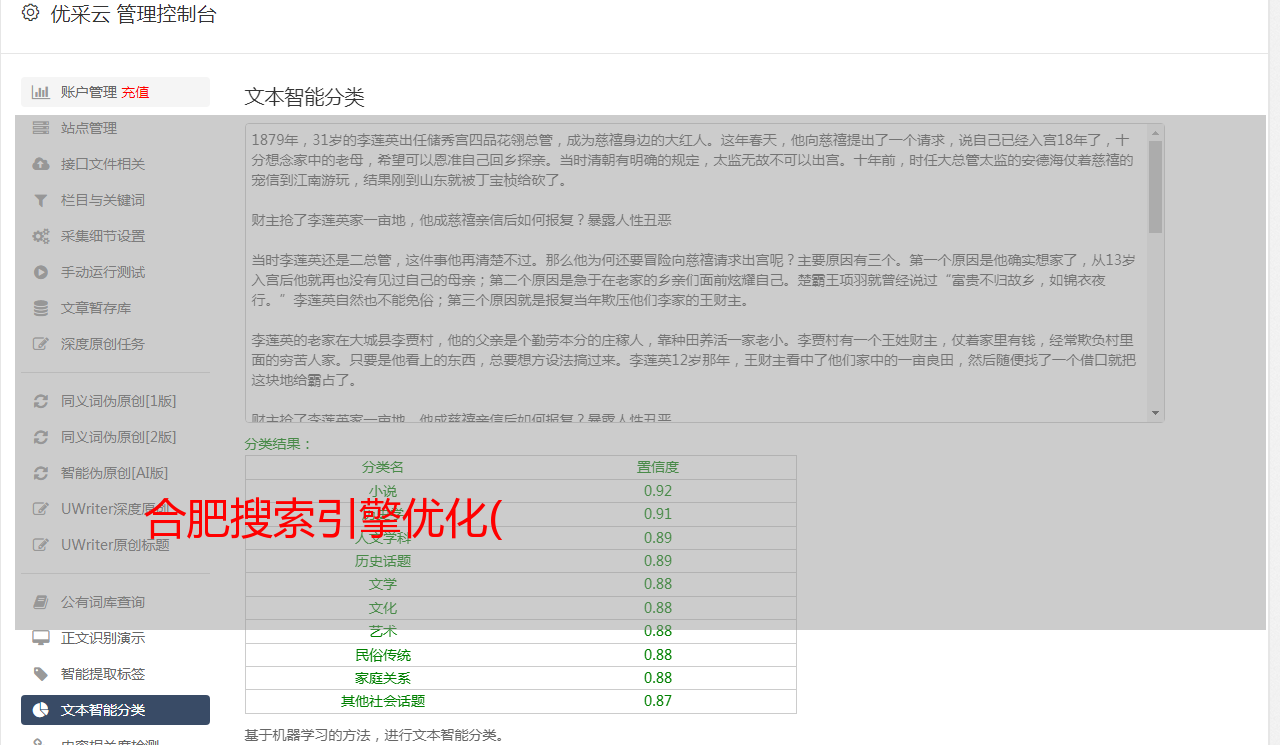Click the funnel icon next to 栏目与关键词
Viewport: 1280px width, 745px height.
(41, 200)
